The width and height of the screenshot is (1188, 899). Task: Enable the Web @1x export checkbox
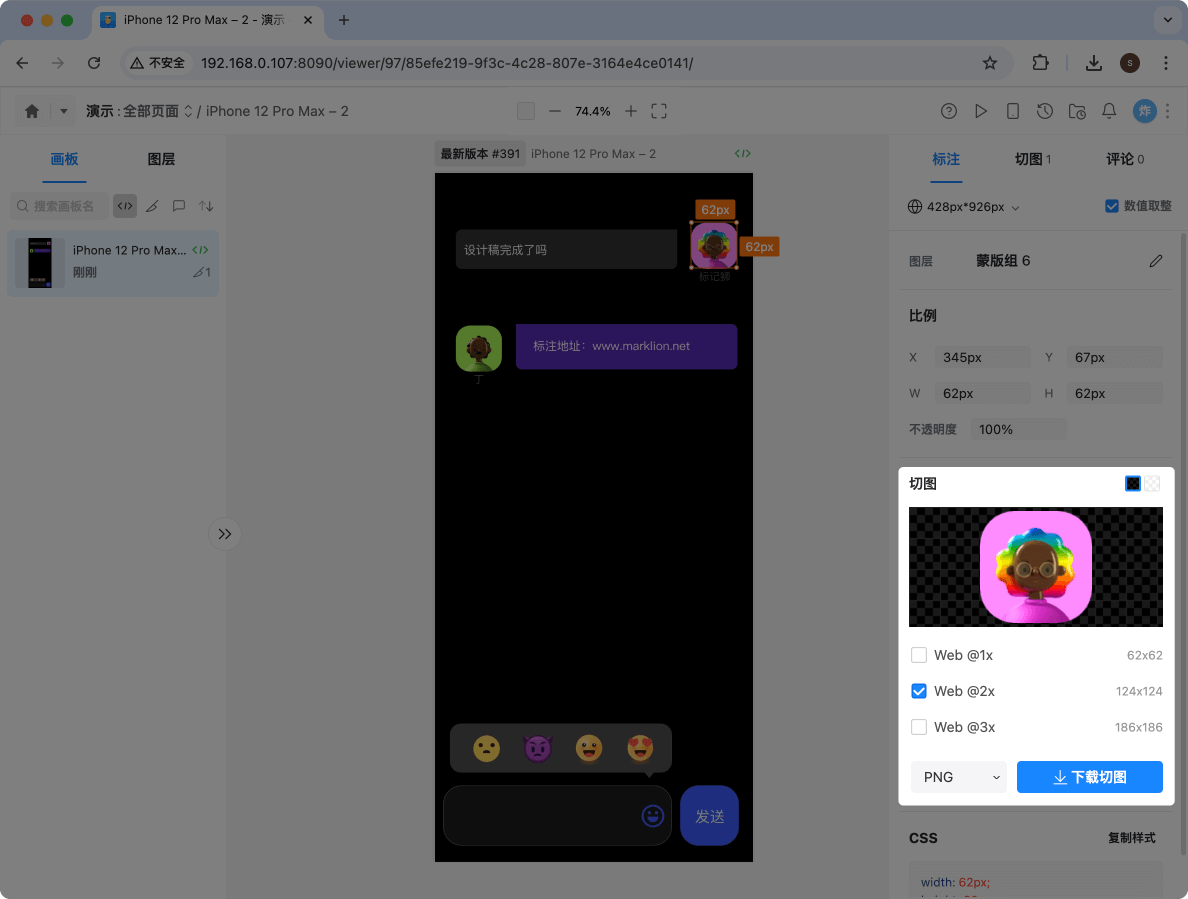pos(919,655)
